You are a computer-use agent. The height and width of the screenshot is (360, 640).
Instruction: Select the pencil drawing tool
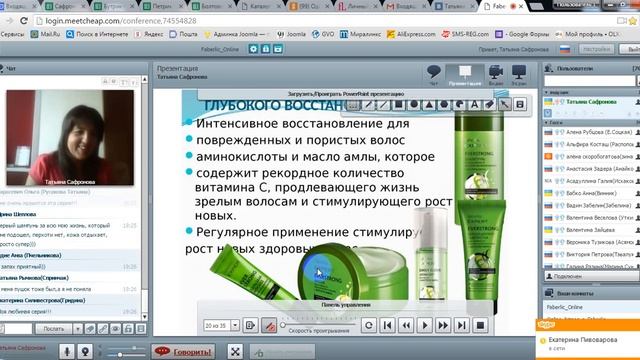click(368, 105)
